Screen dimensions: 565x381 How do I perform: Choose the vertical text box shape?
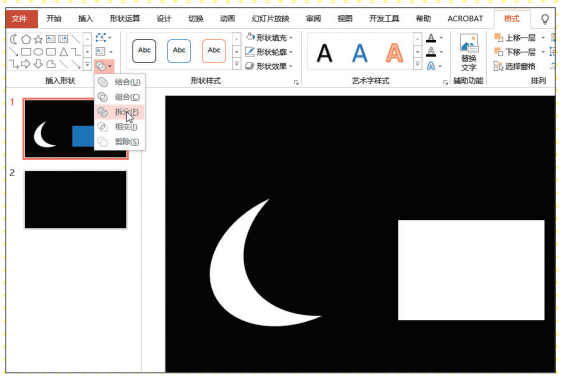click(63, 39)
